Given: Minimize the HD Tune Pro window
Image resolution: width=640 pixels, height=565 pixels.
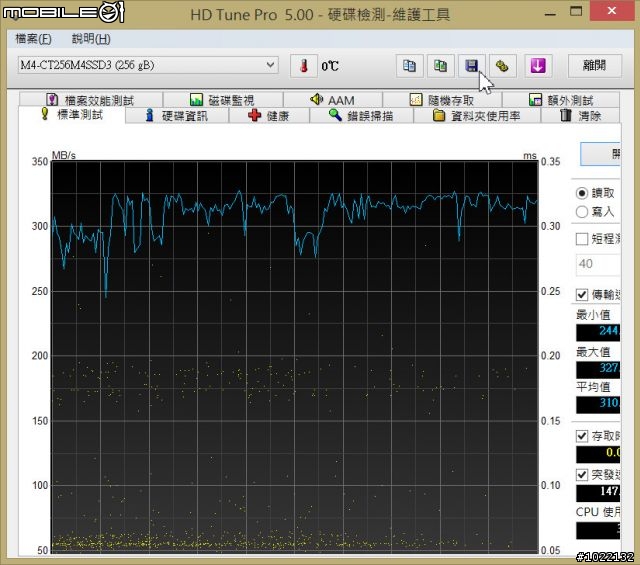Looking at the screenshot, I should (550, 13).
